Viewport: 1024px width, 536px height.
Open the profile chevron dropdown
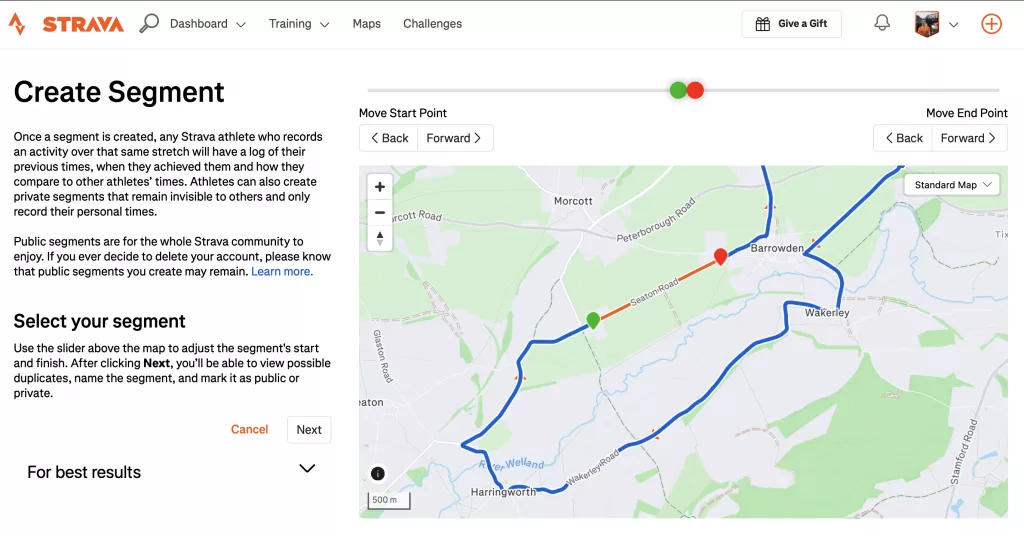point(953,25)
